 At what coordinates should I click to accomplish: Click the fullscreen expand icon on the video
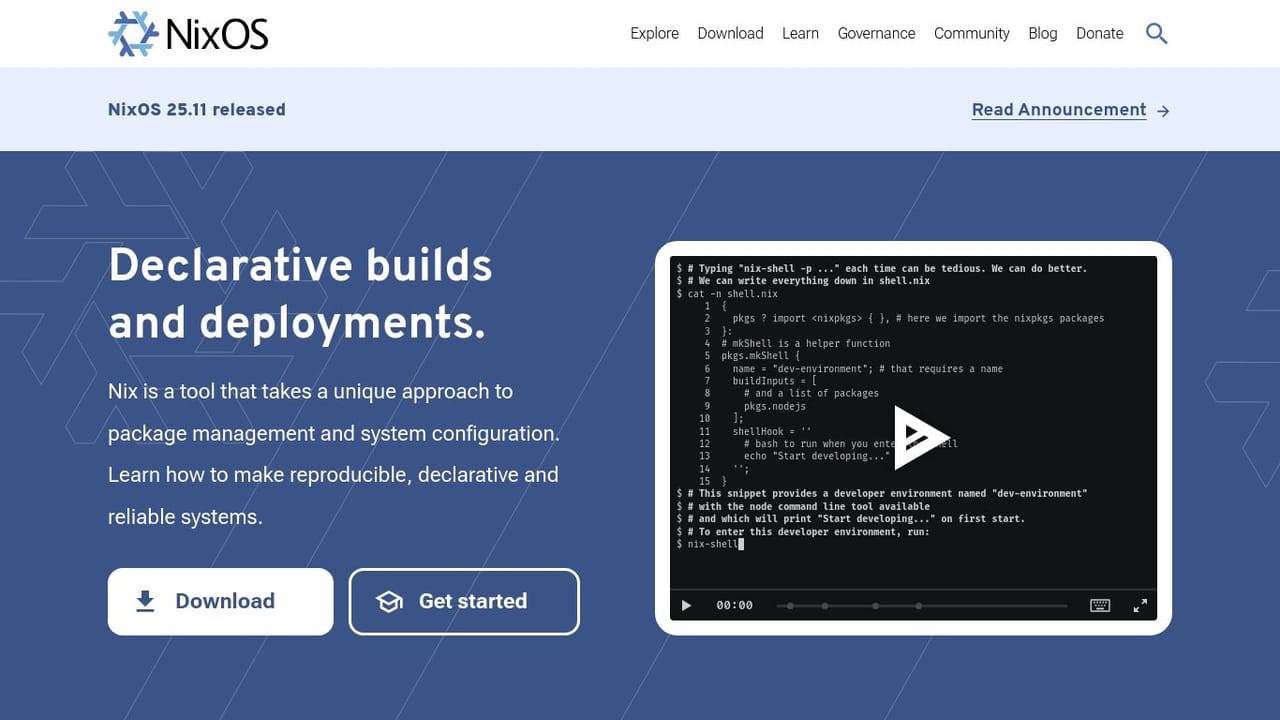click(x=1139, y=605)
